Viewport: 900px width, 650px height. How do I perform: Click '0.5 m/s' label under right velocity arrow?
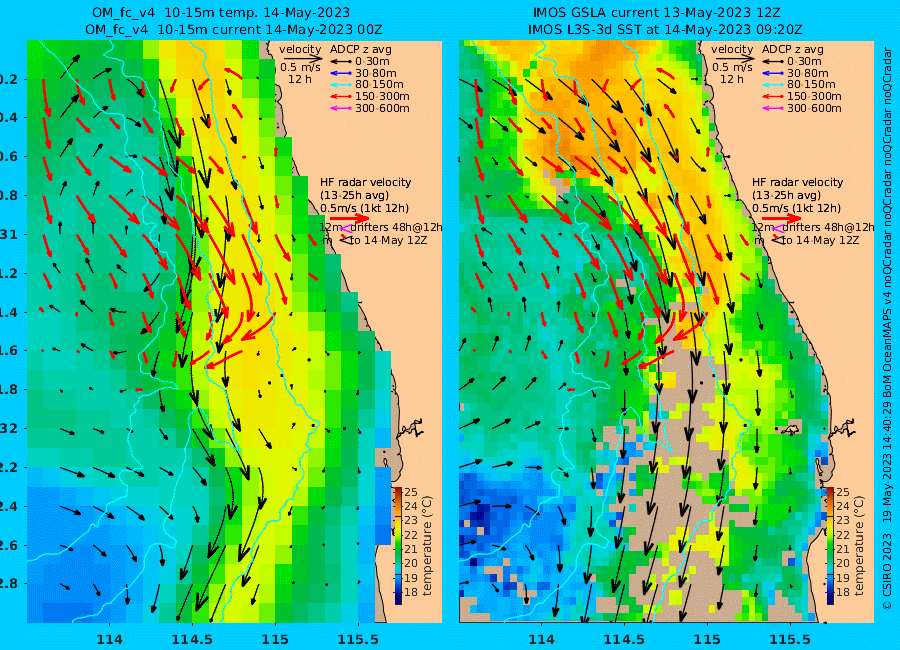(x=732, y=67)
